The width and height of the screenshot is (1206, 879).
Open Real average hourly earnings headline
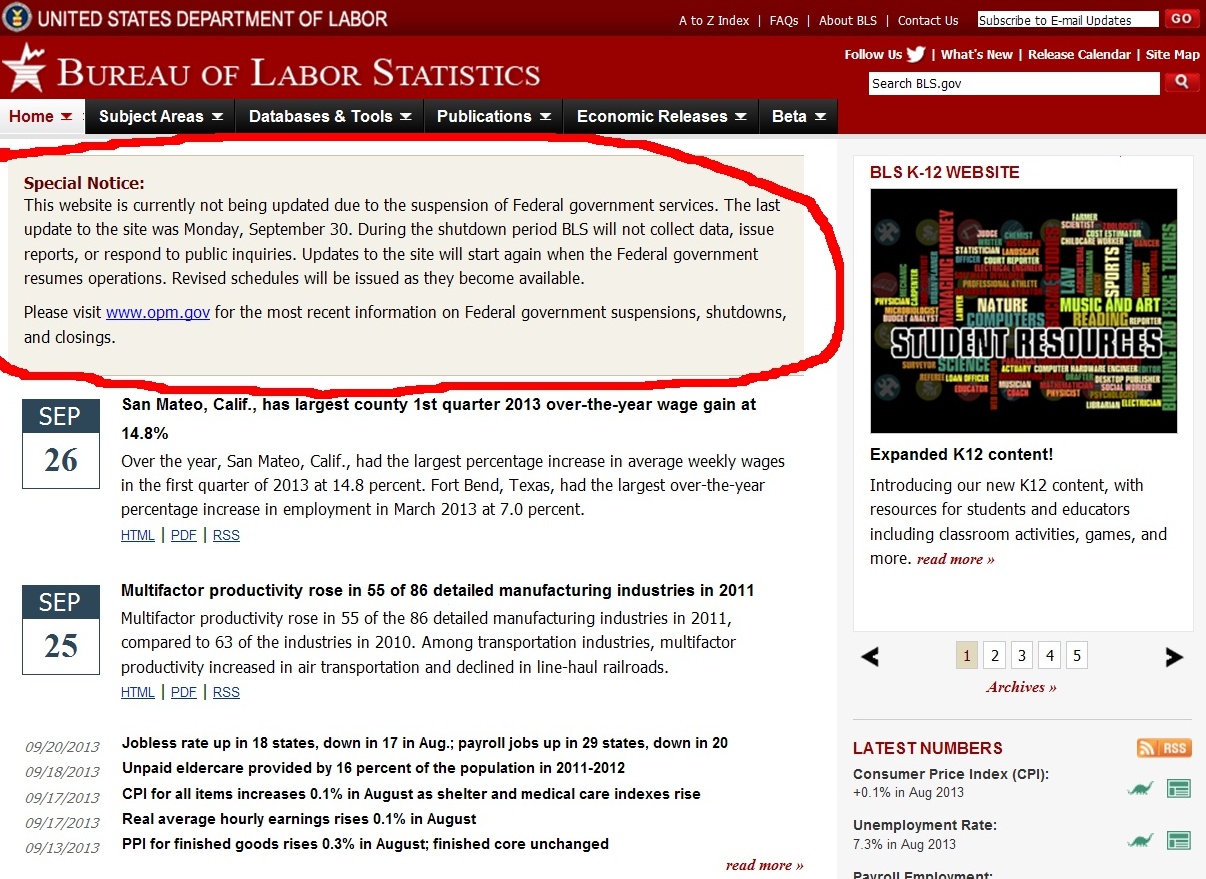coord(299,819)
